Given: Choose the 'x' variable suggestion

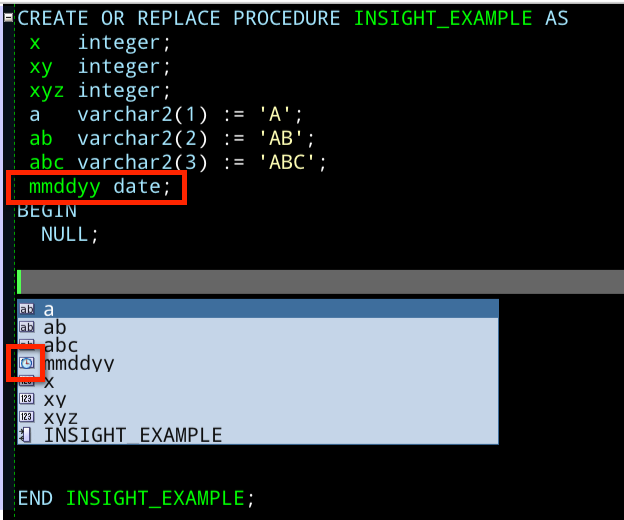Looking at the screenshot, I should coord(257,381).
